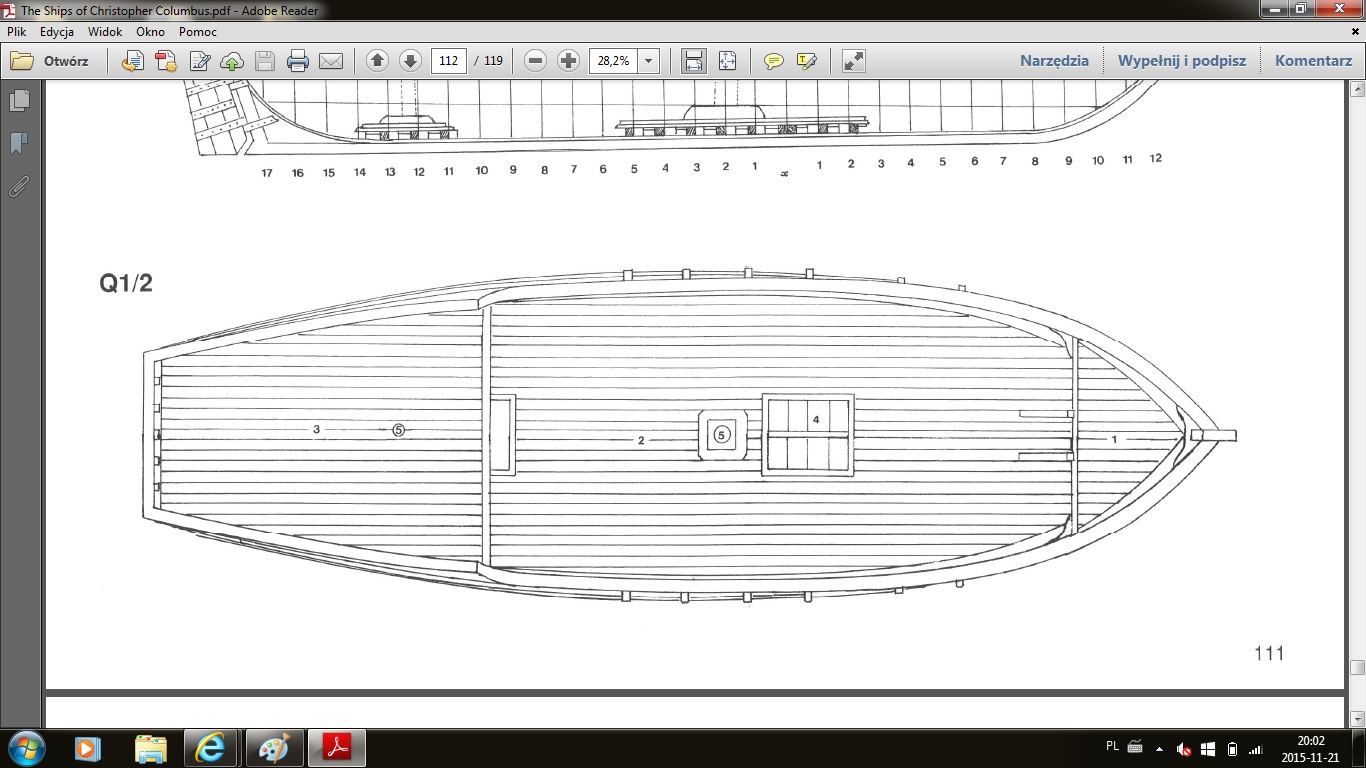
Task: Toggle the Bookmarks side panel
Action: tap(18, 144)
